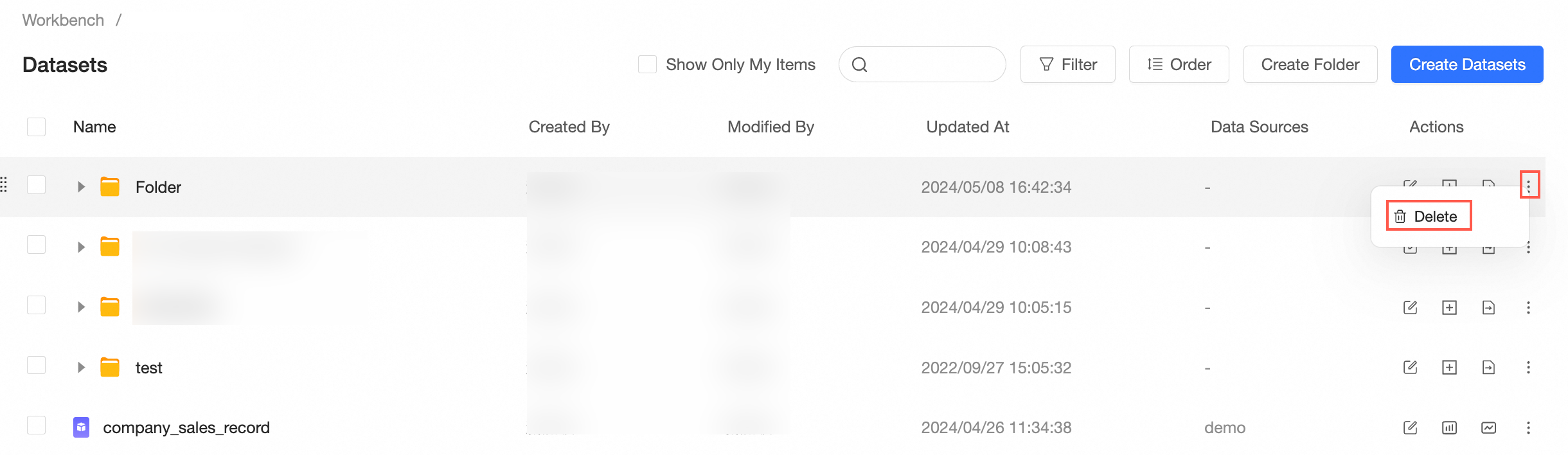Click the Create Datasets button
Image resolution: width=1568 pixels, height=455 pixels.
pyautogui.click(x=1466, y=64)
